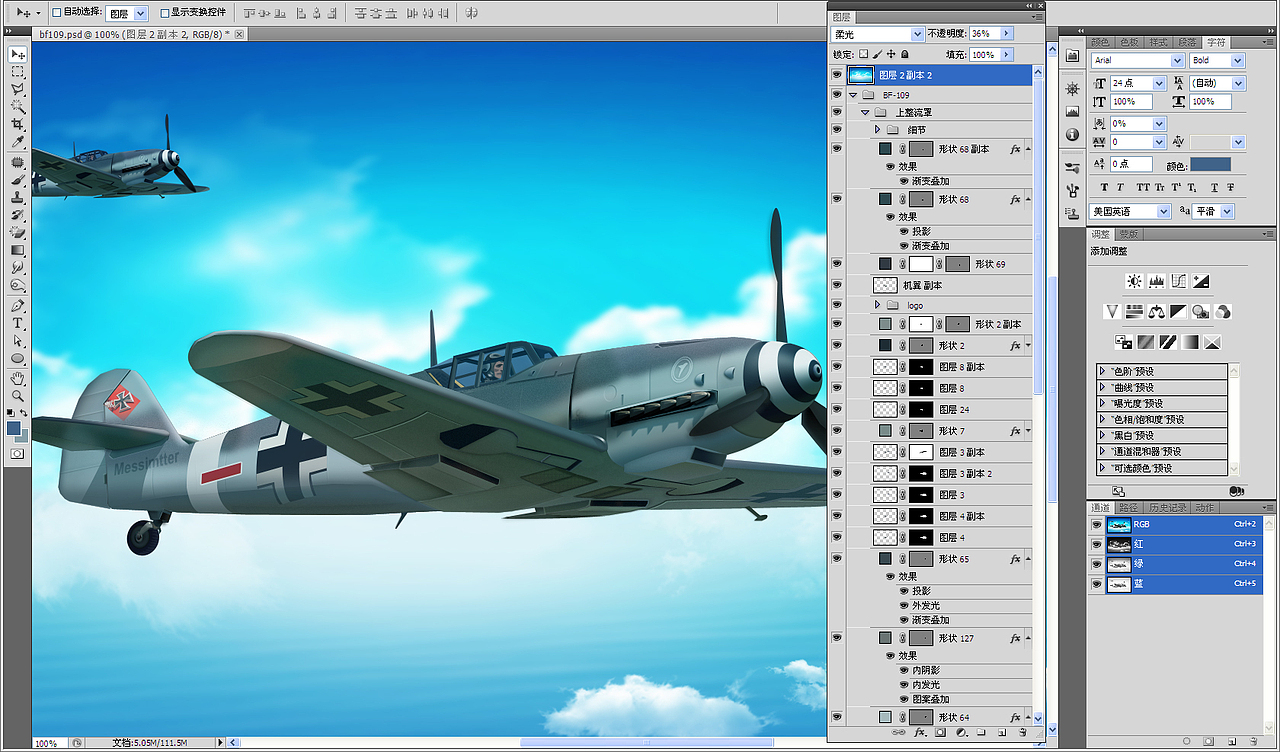This screenshot has width=1280, height=752.
Task: Add a Black & White adjustment layer
Action: [1178, 311]
